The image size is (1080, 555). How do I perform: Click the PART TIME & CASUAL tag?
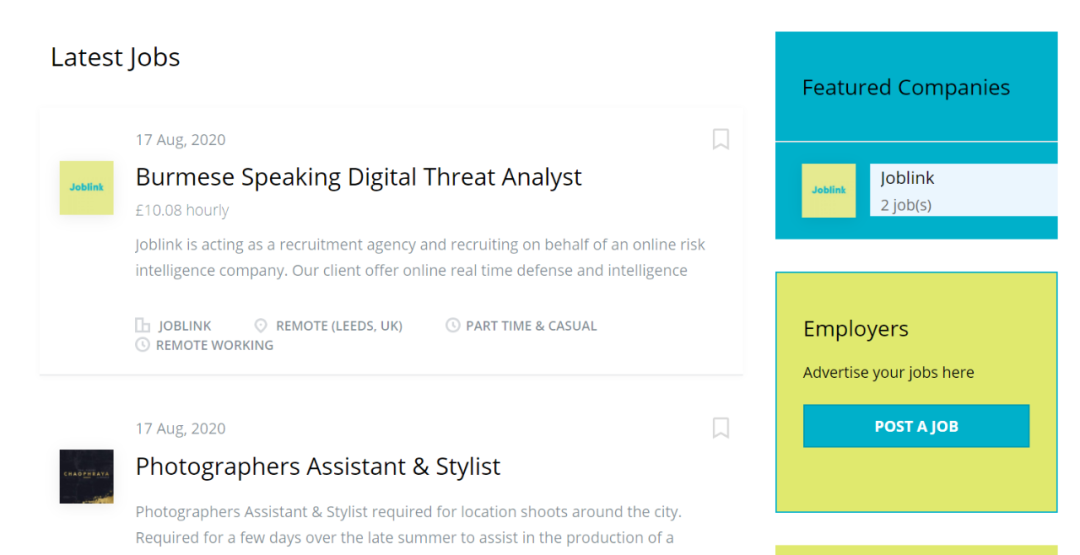coord(521,326)
